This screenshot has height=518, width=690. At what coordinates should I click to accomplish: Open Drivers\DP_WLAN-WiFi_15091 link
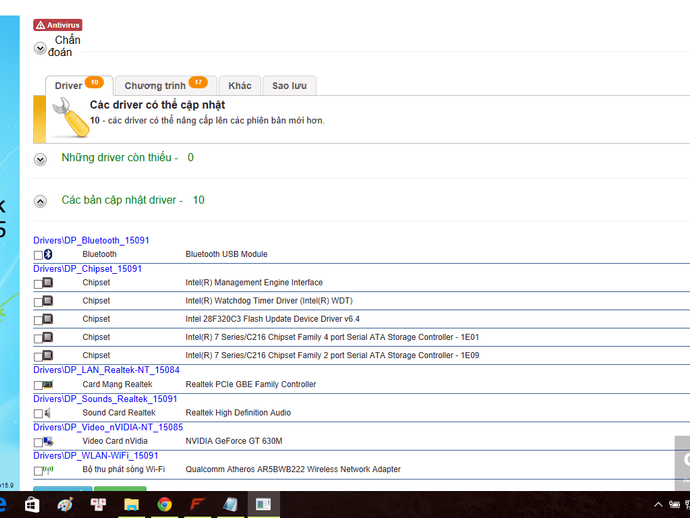[x=95, y=456]
